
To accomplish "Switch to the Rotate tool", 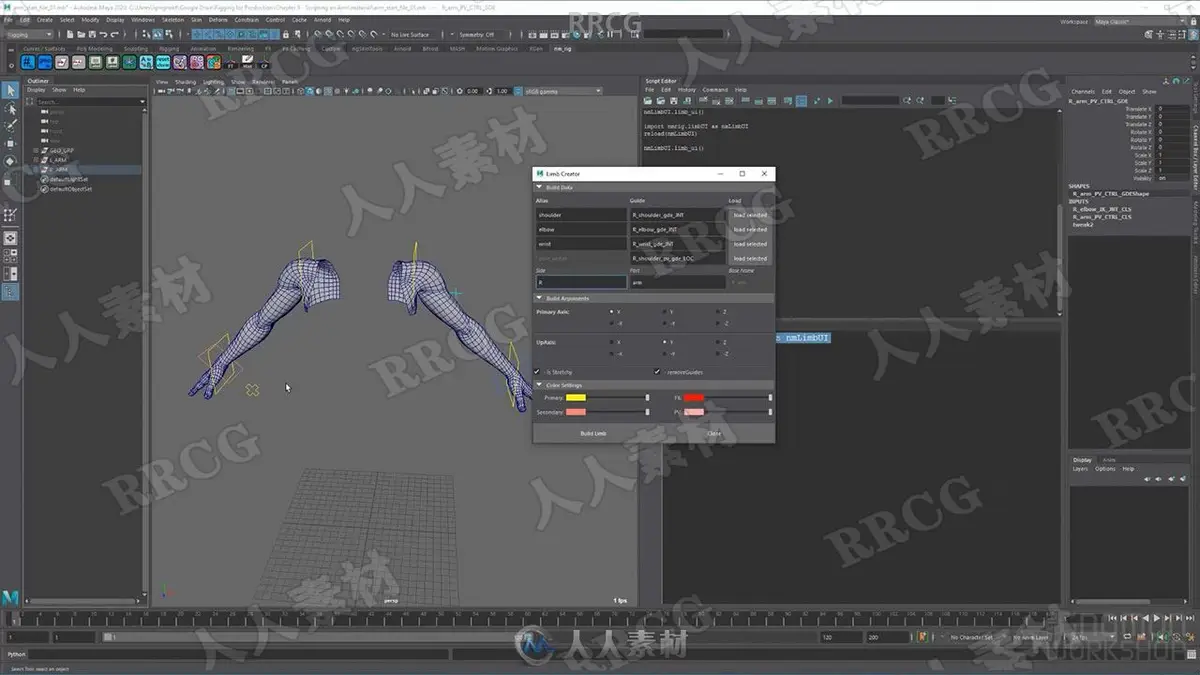I will tap(10, 161).
